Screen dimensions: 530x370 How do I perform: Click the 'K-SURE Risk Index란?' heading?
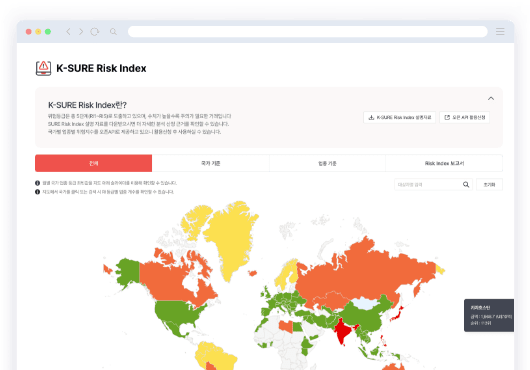87,105
